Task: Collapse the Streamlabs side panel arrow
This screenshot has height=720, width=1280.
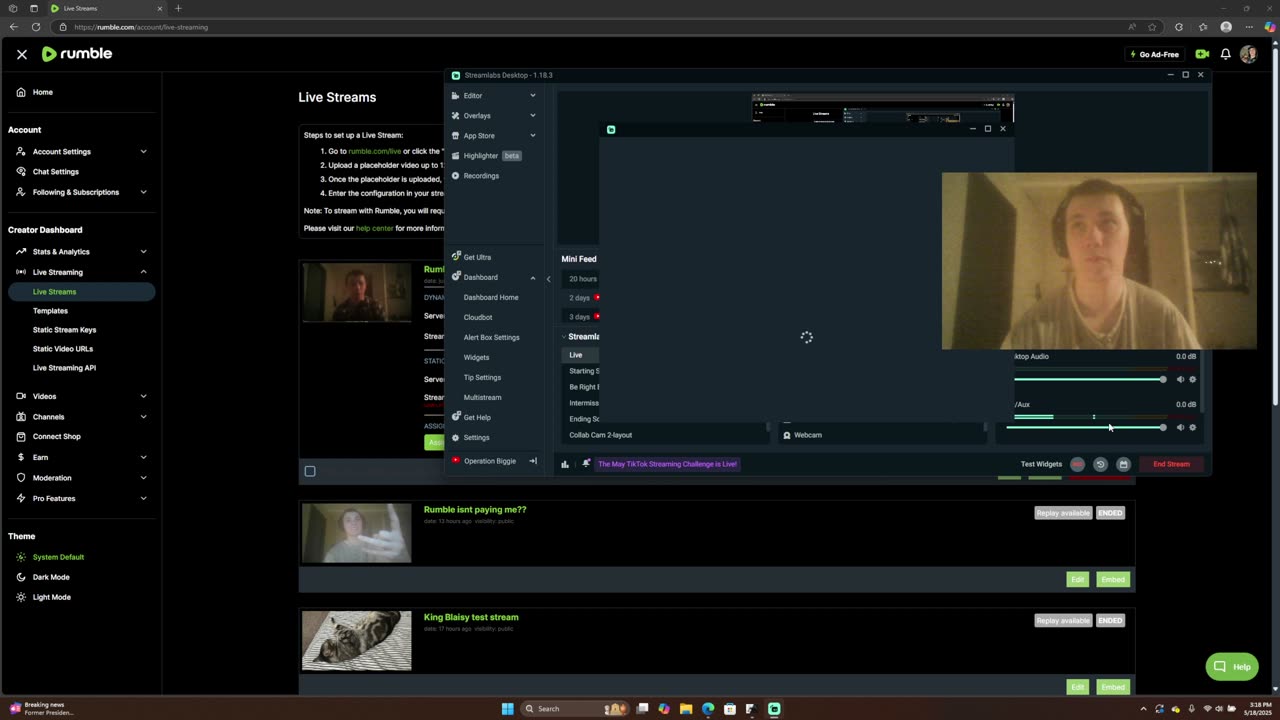Action: tap(548, 279)
